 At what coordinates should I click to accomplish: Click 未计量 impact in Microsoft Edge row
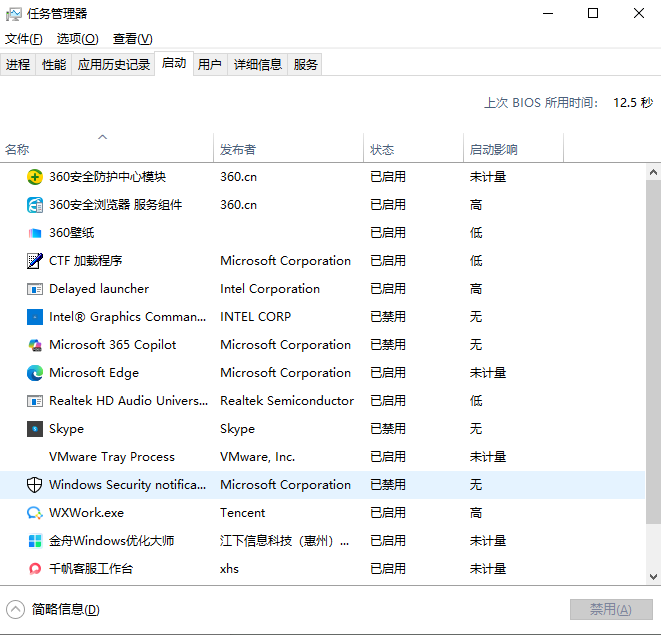(x=488, y=373)
